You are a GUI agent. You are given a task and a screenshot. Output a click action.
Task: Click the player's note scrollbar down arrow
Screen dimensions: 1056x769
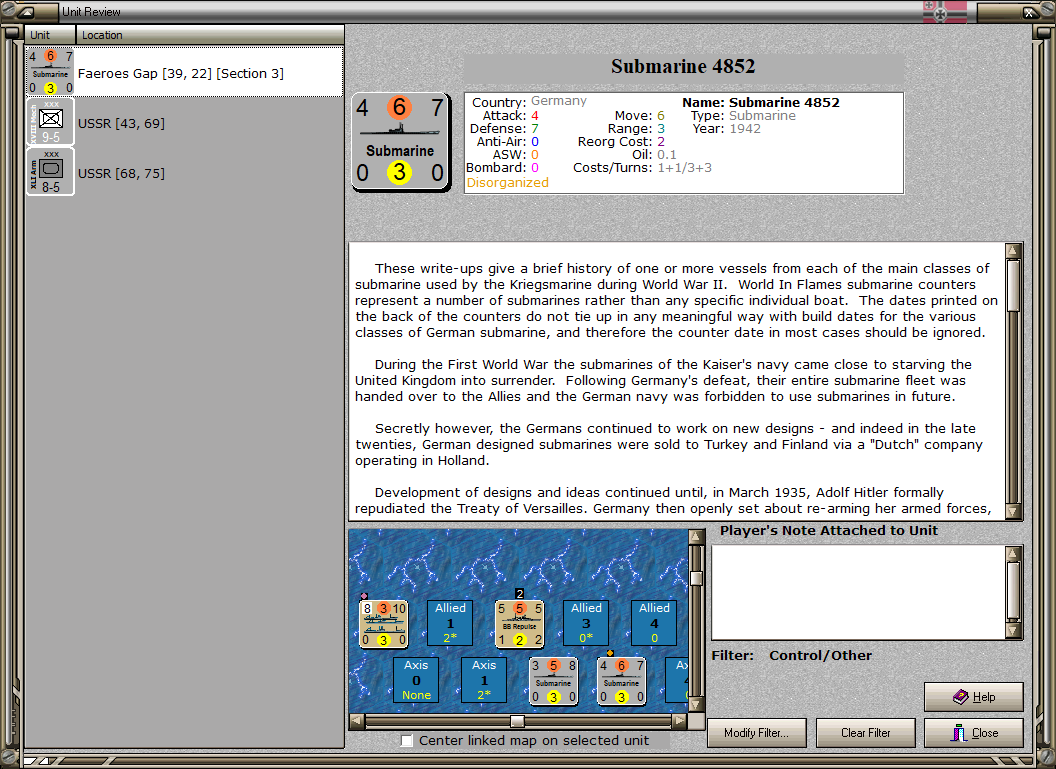[x=1013, y=631]
